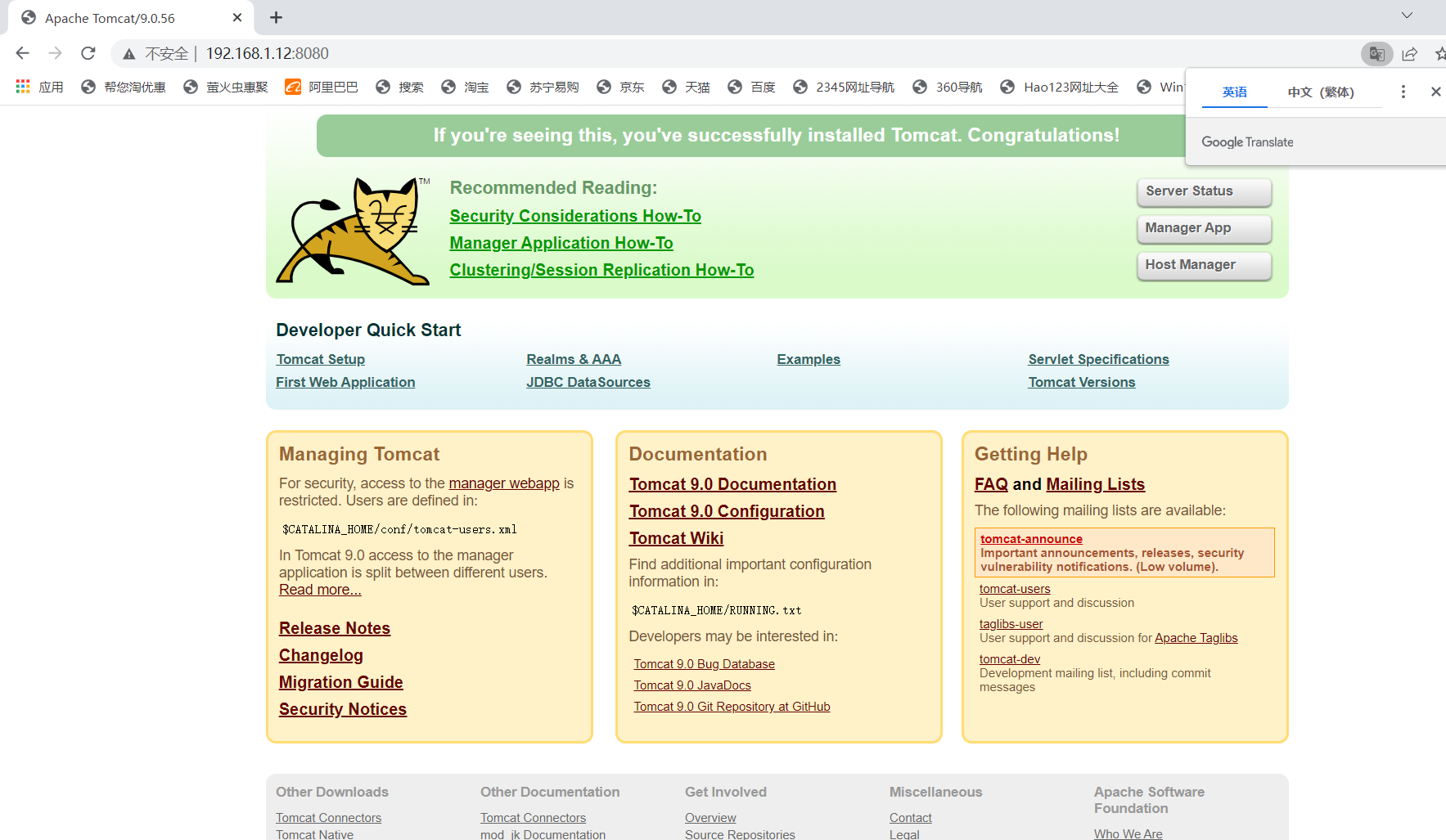
Task: Open the 天猫 bookmark
Action: click(x=686, y=87)
